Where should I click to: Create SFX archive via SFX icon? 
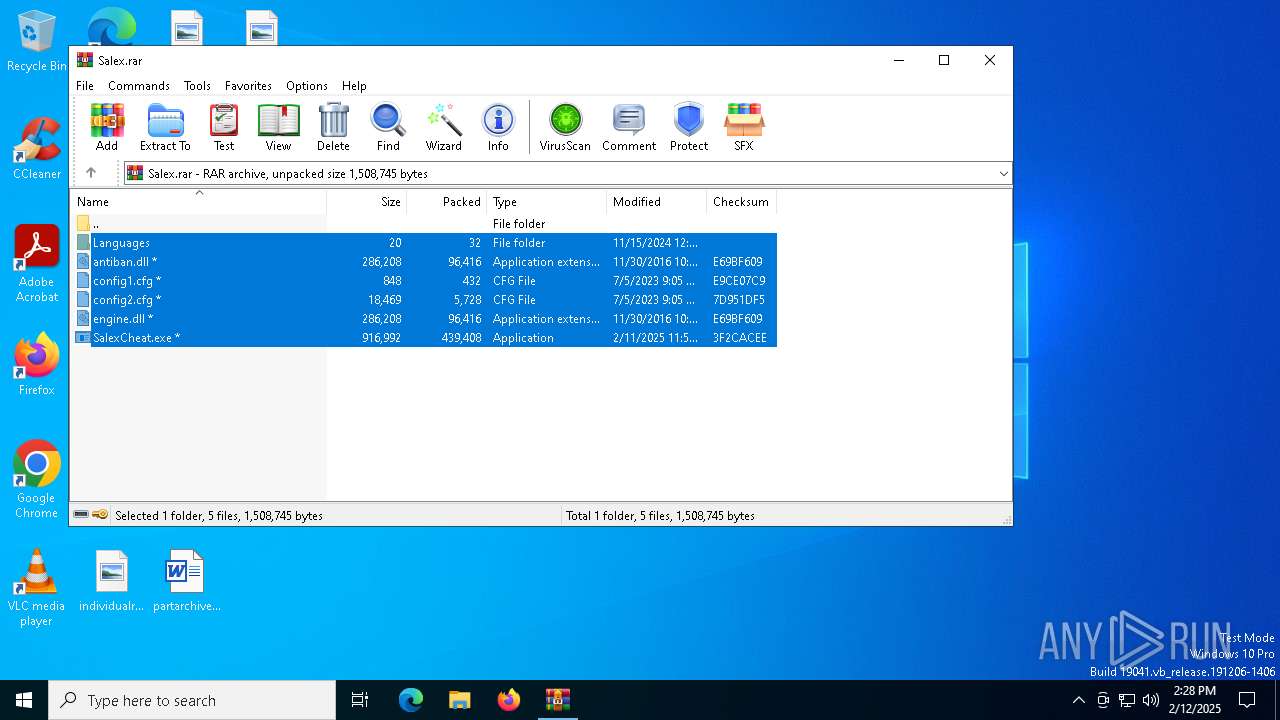point(744,127)
